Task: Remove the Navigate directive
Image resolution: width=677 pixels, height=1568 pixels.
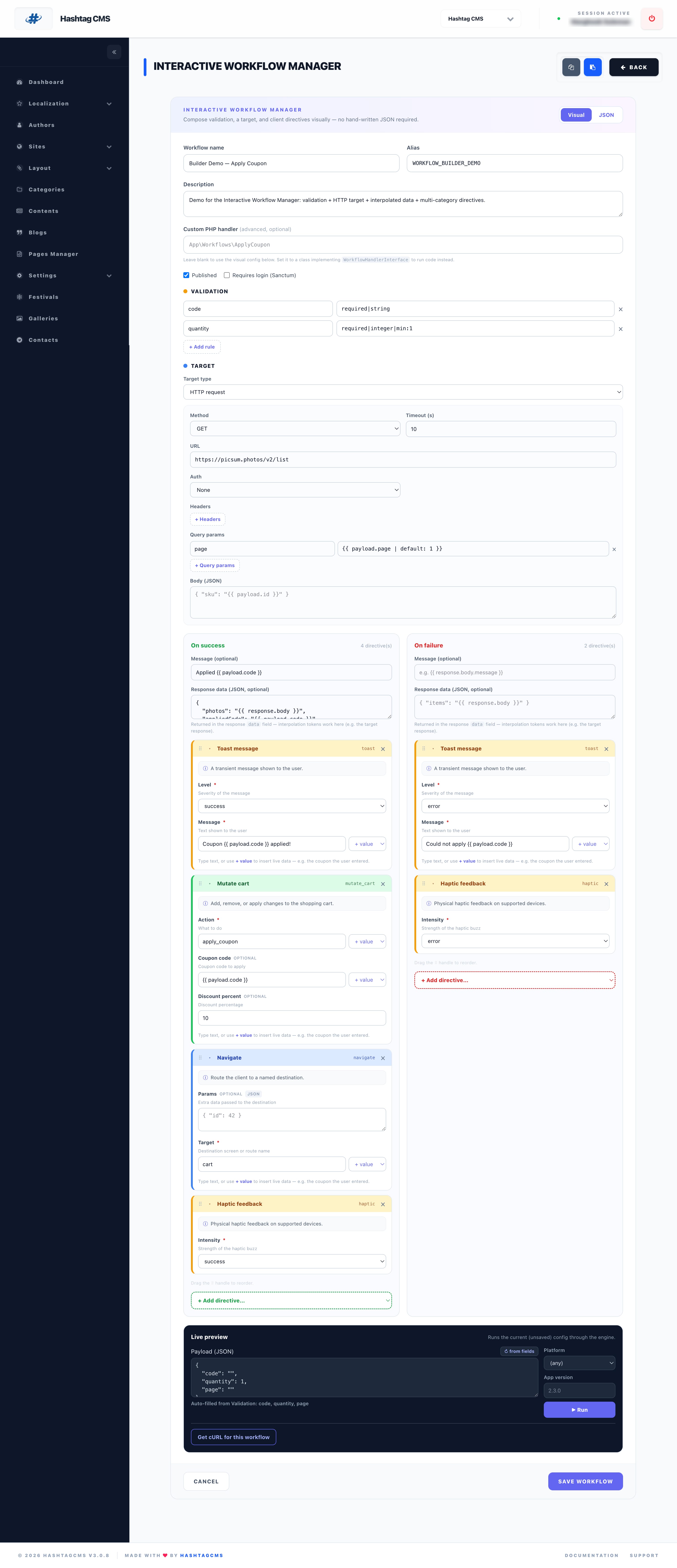Action: click(383, 1058)
